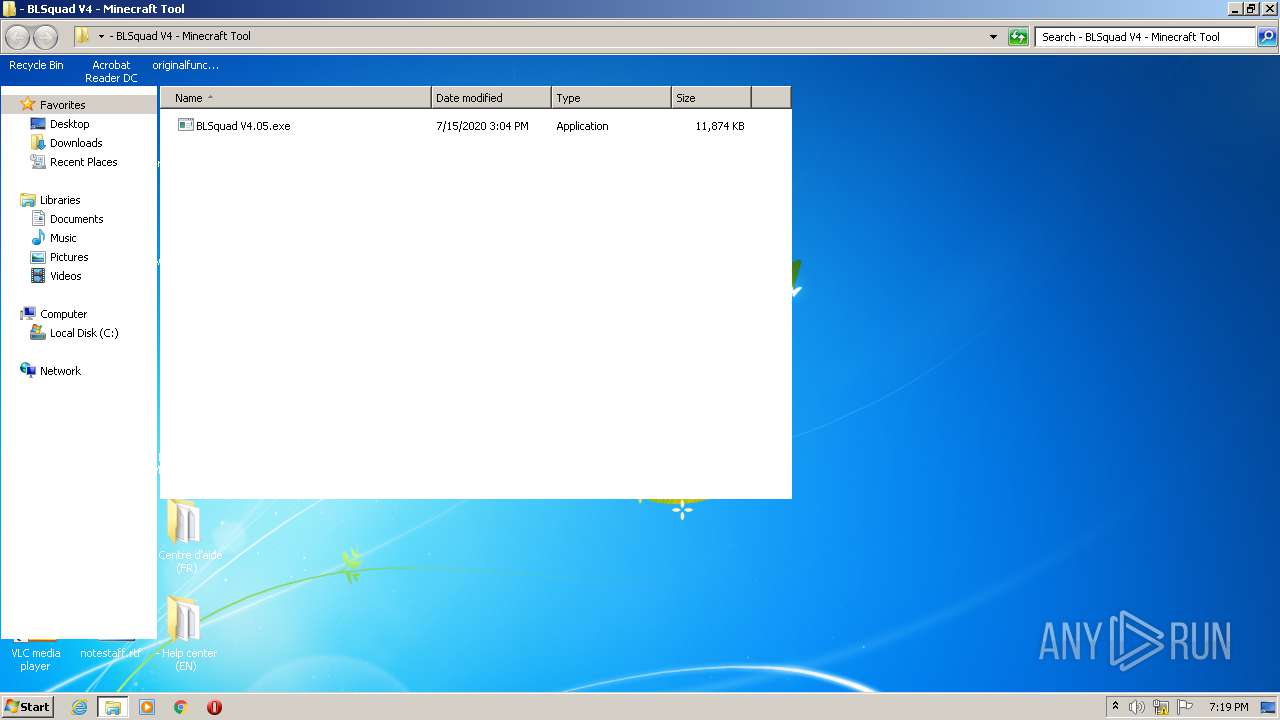Sort by the Type column header

click(x=611, y=98)
